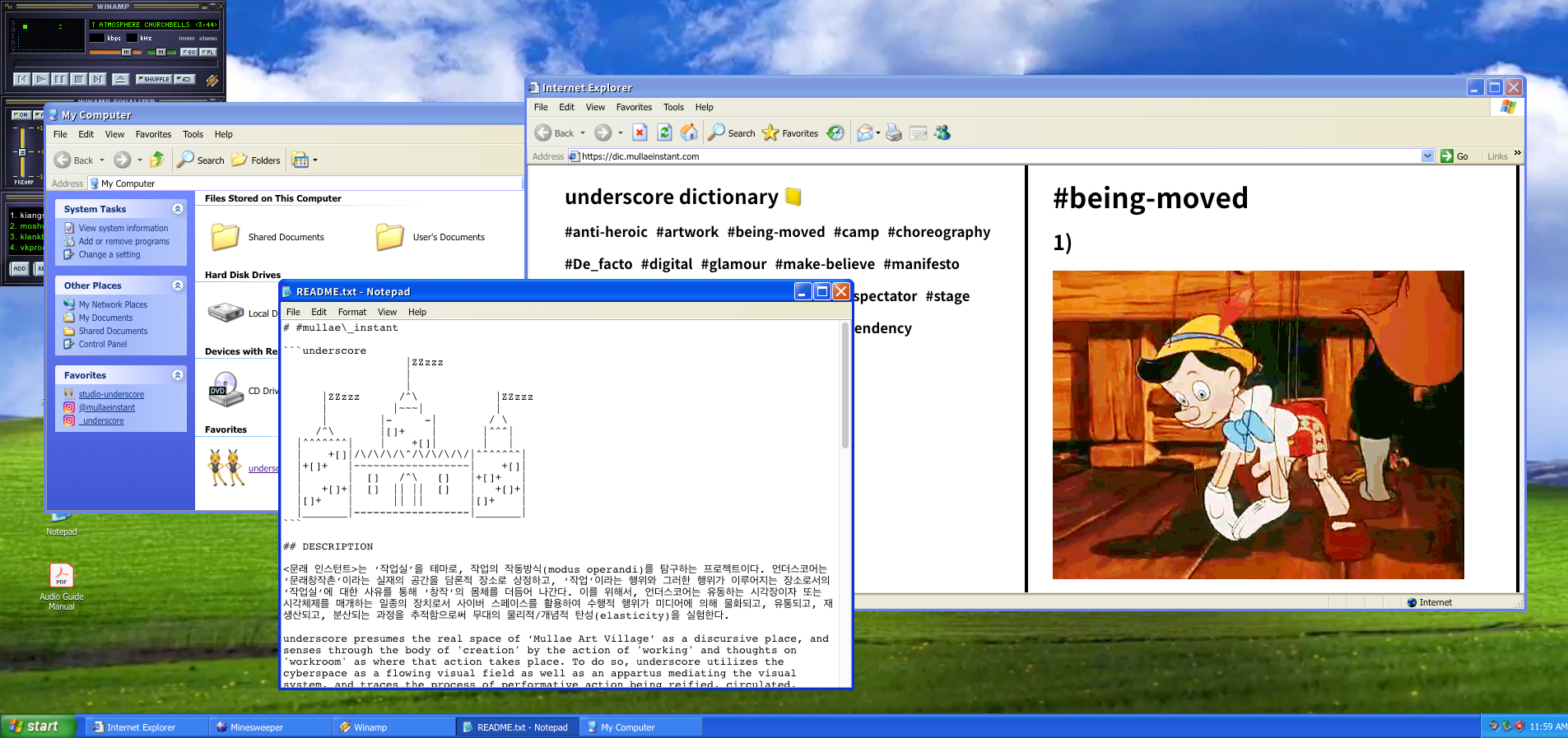Click the Home icon in Internet Explorer

point(689,132)
